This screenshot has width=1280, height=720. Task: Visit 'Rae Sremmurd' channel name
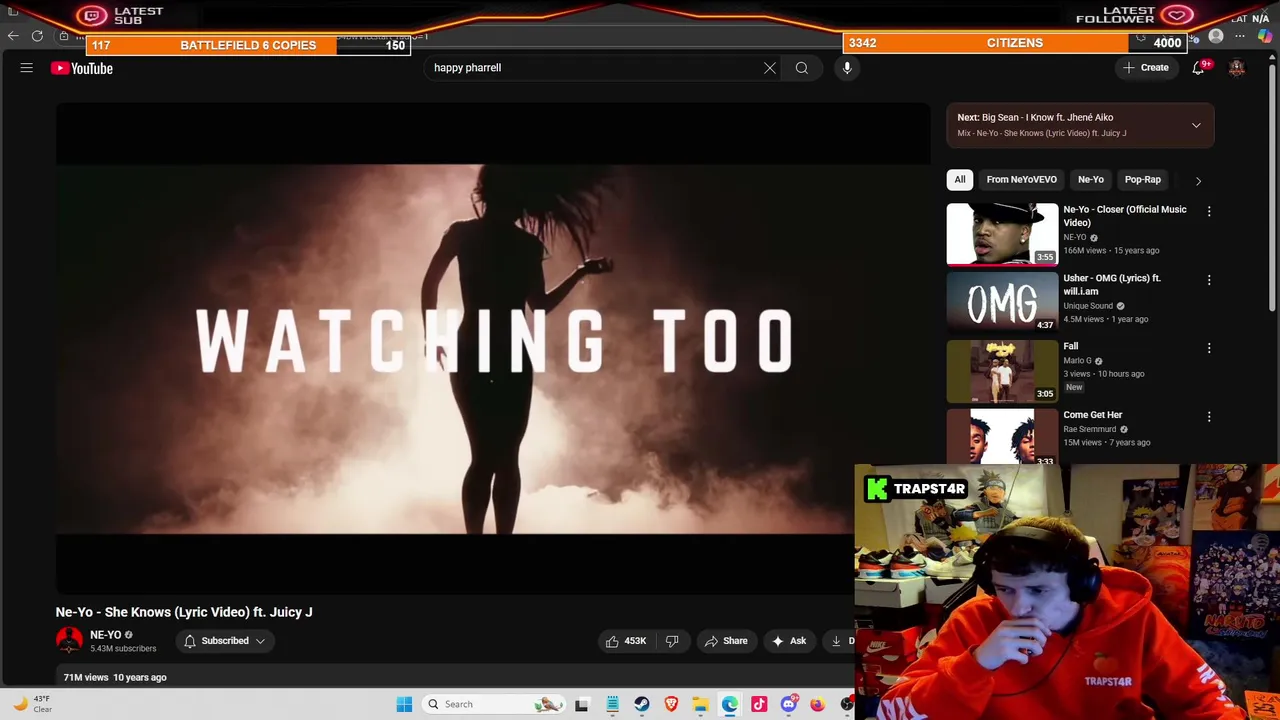click(x=1089, y=429)
